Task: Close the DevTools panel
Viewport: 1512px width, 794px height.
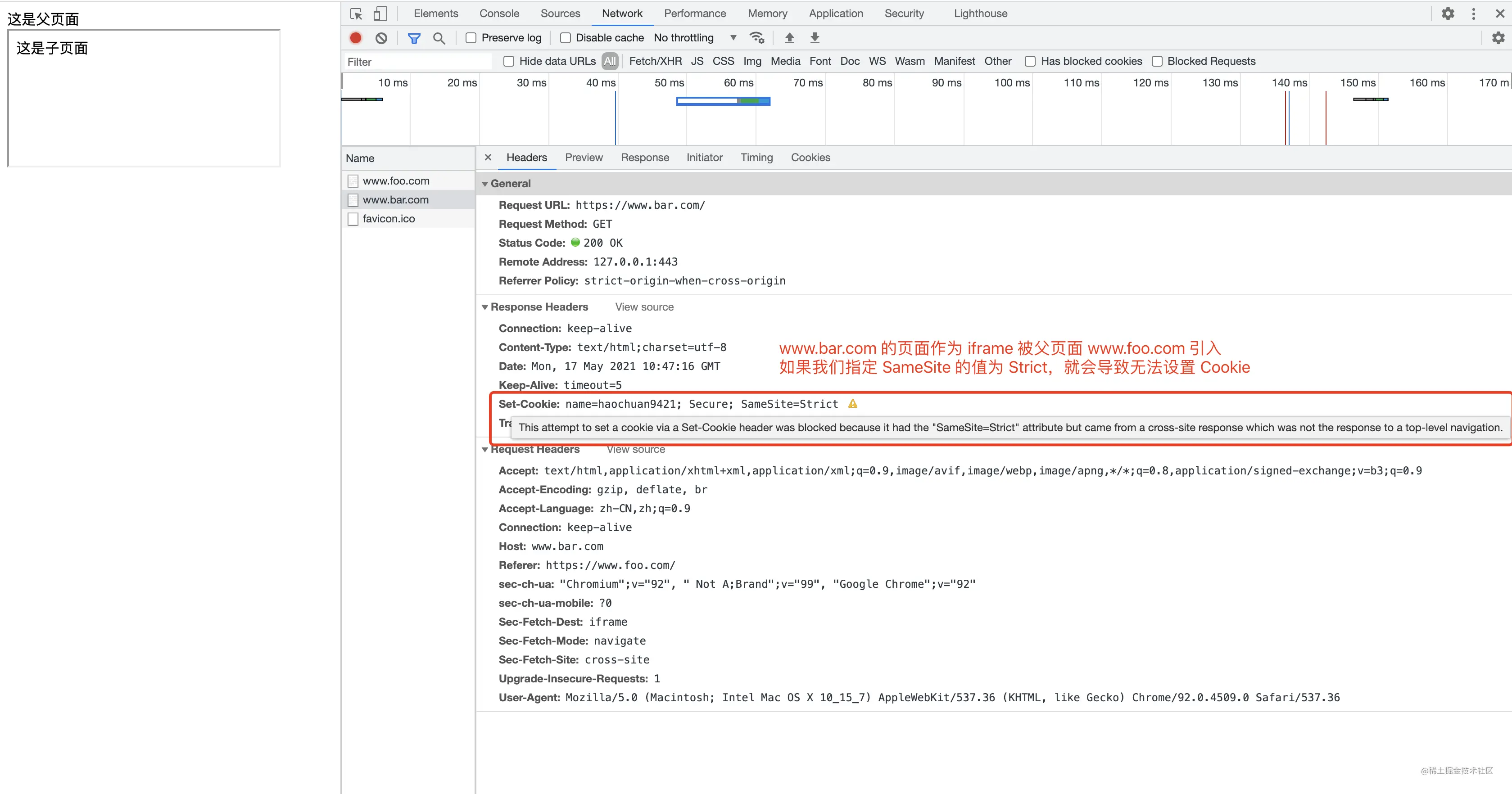Action: click(x=1500, y=14)
